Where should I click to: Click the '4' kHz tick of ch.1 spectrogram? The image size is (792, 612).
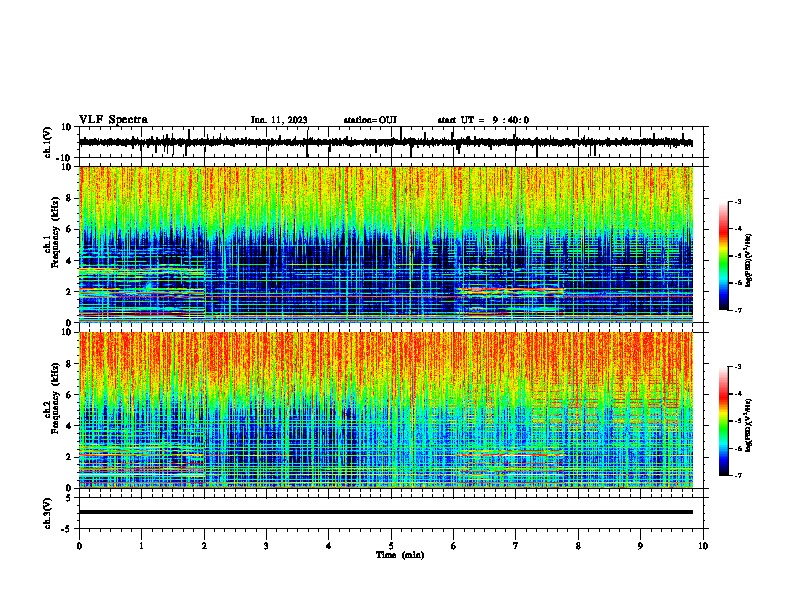pyautogui.click(x=70, y=261)
